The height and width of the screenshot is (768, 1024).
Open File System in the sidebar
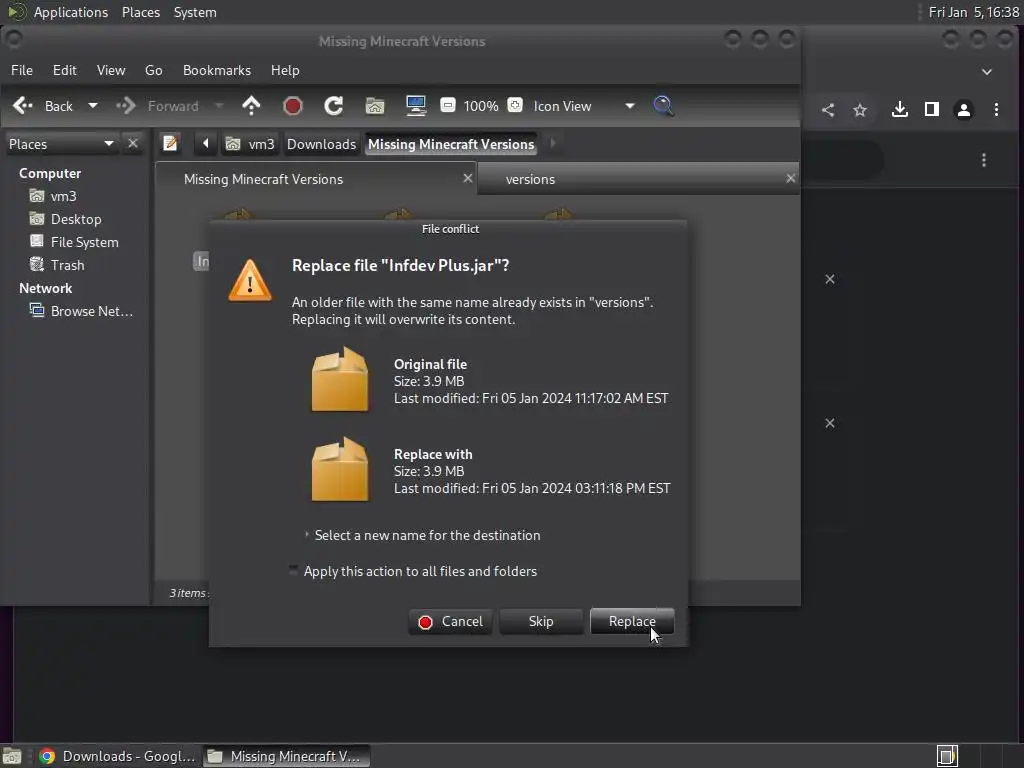[74, 242]
